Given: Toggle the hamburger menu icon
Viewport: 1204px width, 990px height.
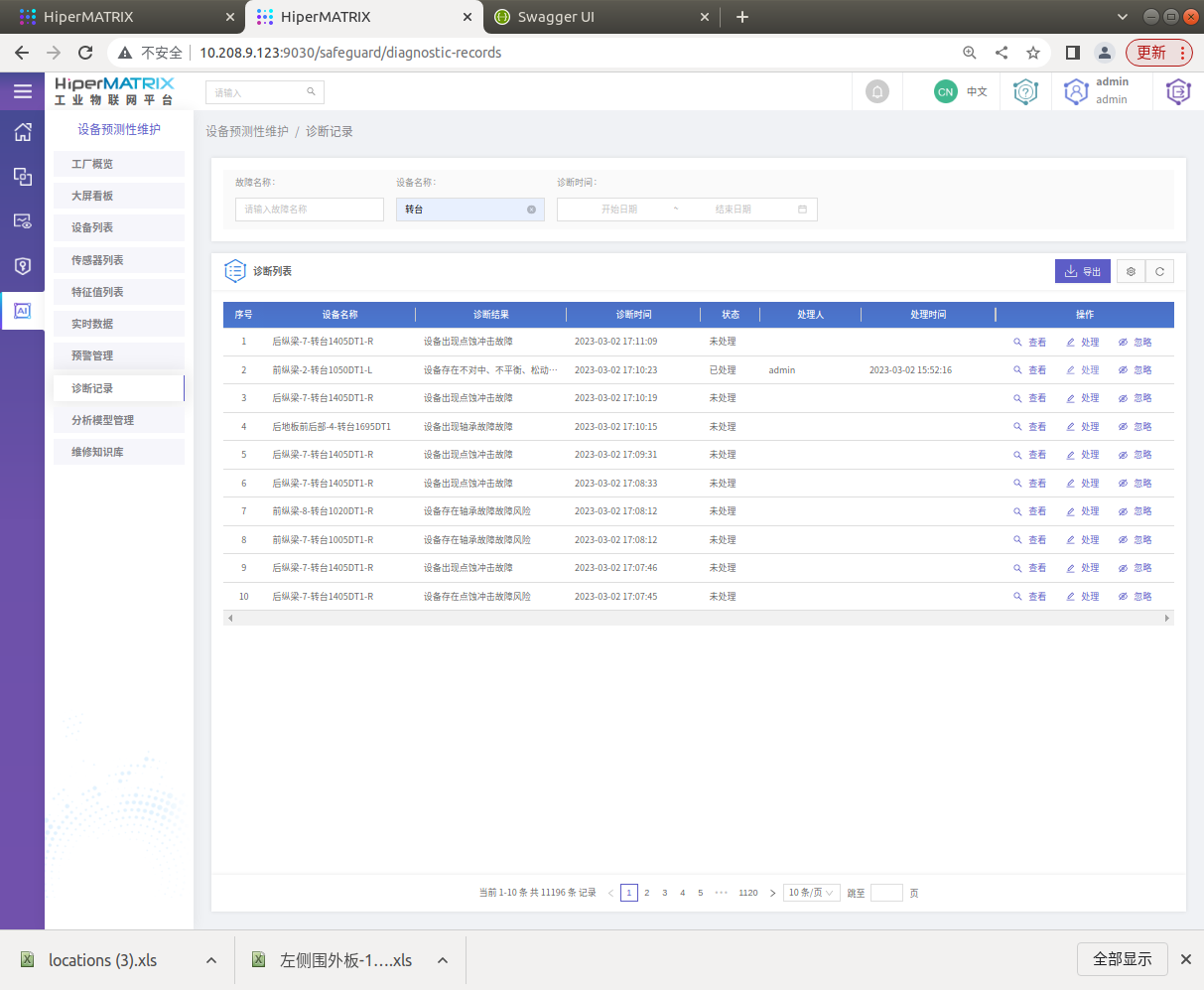Looking at the screenshot, I should click(22, 92).
